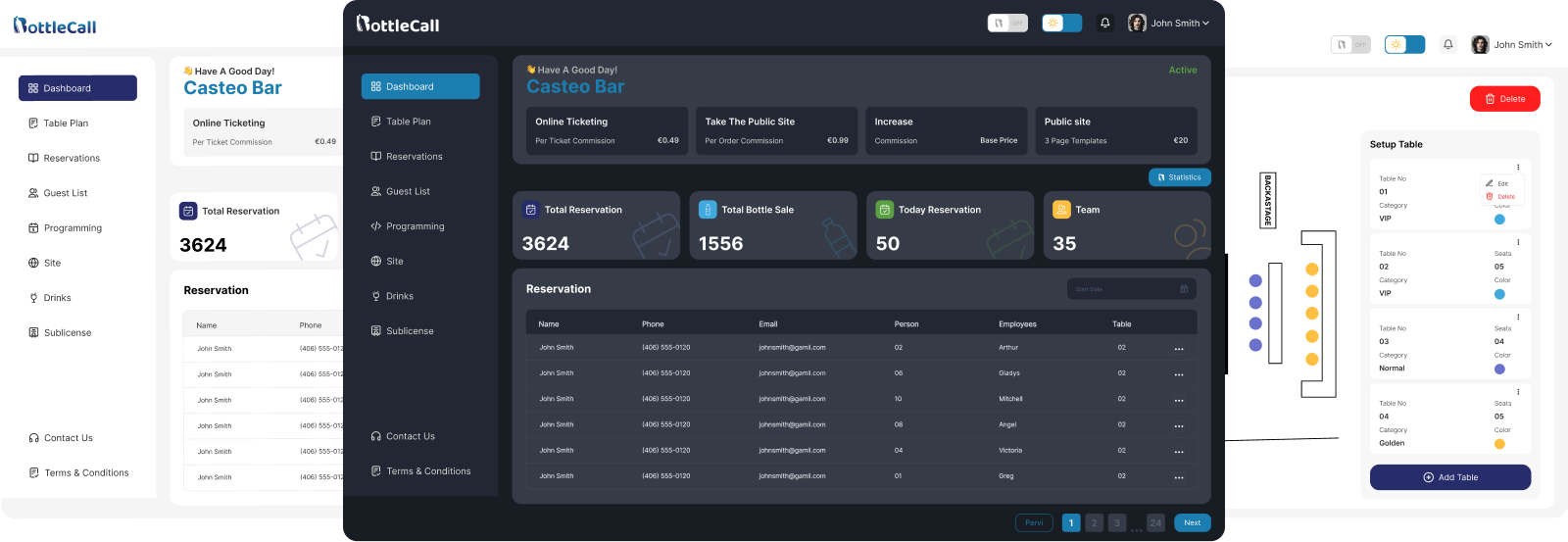The width and height of the screenshot is (1568, 542).
Task: Click the blue Statistics button
Action: pos(1180,177)
